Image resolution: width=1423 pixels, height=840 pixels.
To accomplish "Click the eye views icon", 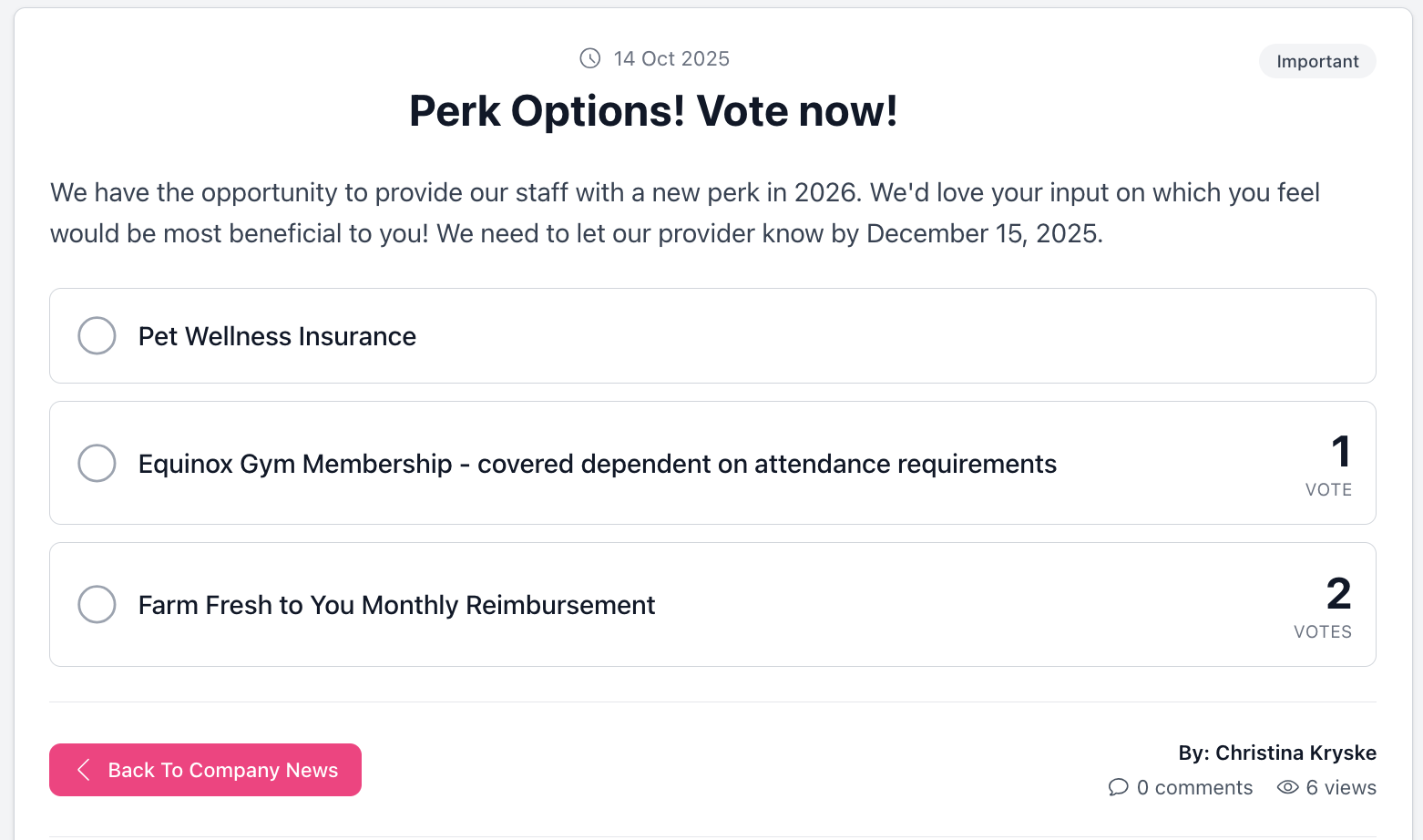I will pyautogui.click(x=1287, y=787).
